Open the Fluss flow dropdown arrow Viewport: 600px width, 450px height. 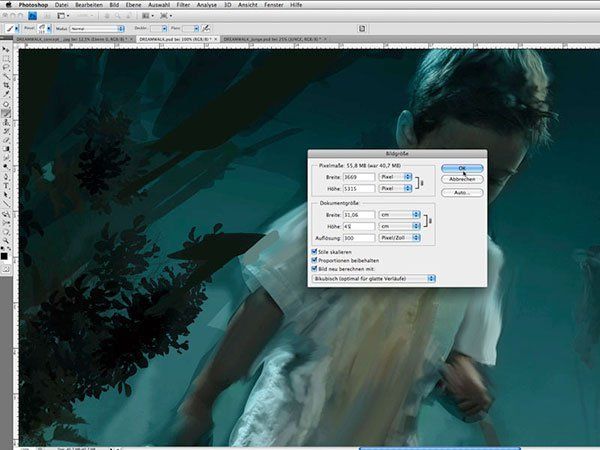pos(196,29)
